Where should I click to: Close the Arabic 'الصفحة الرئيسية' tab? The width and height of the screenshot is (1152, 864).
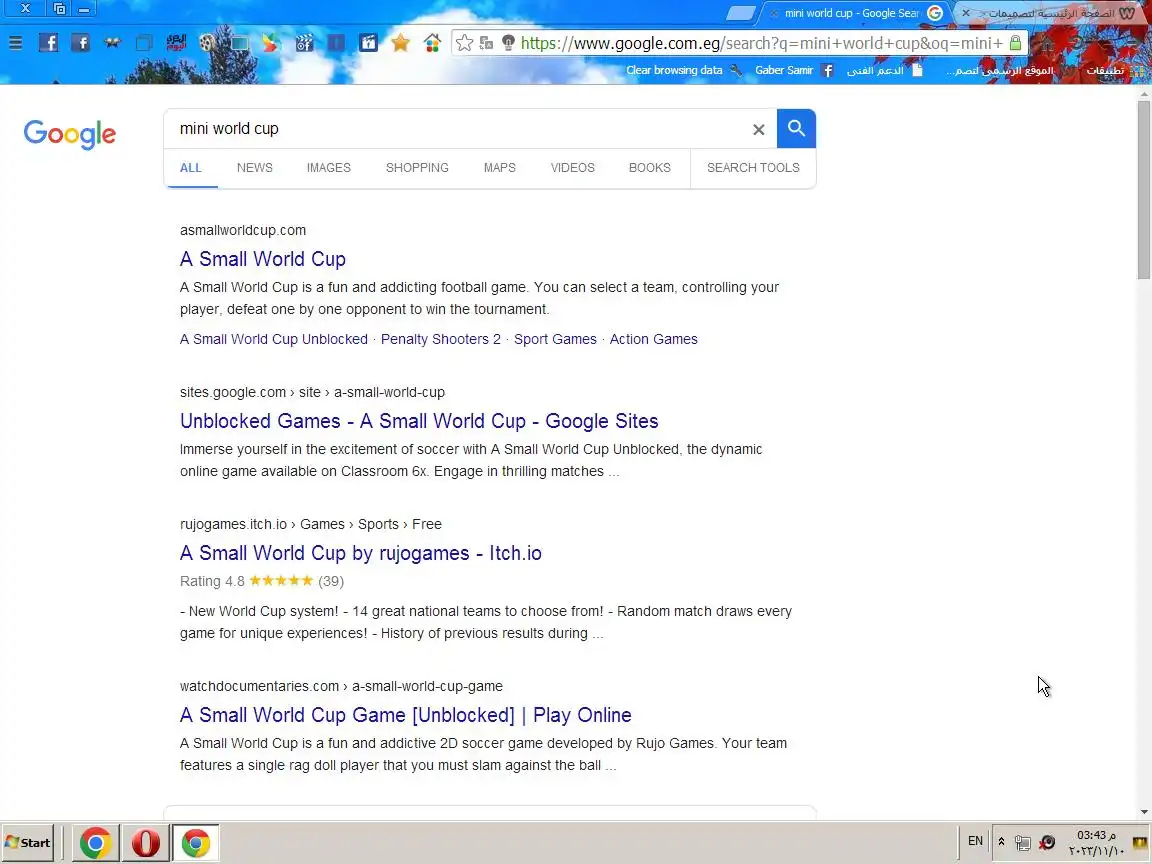tap(965, 13)
